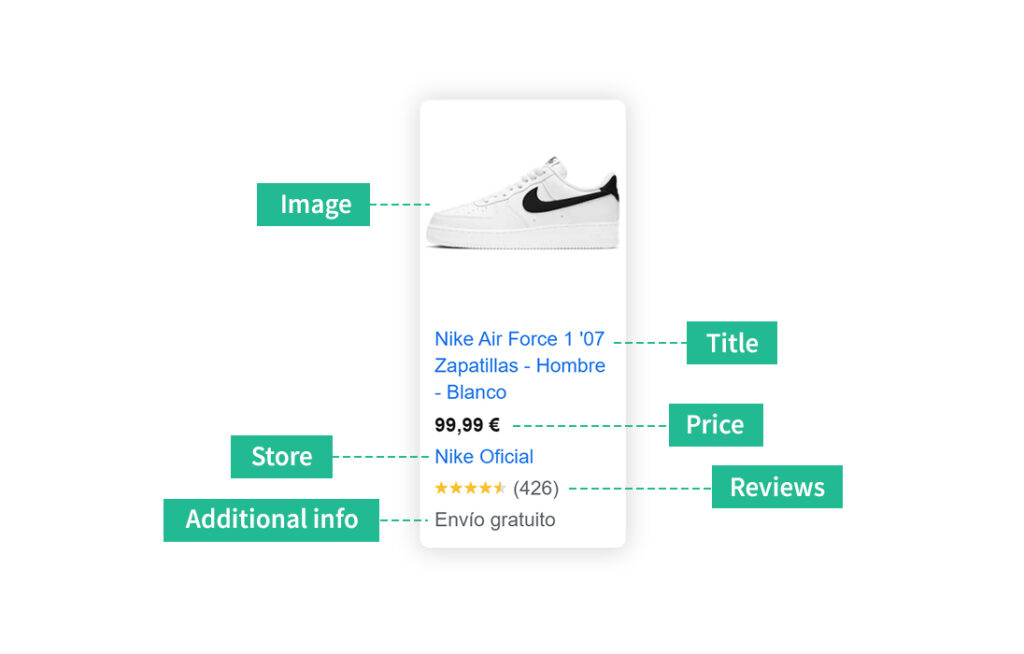Click the green "Store" label

coord(281,457)
